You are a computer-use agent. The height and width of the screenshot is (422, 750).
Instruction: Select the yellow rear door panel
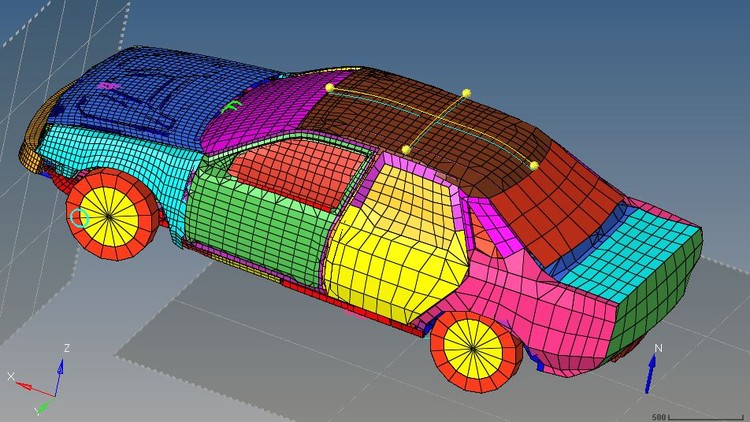point(395,244)
